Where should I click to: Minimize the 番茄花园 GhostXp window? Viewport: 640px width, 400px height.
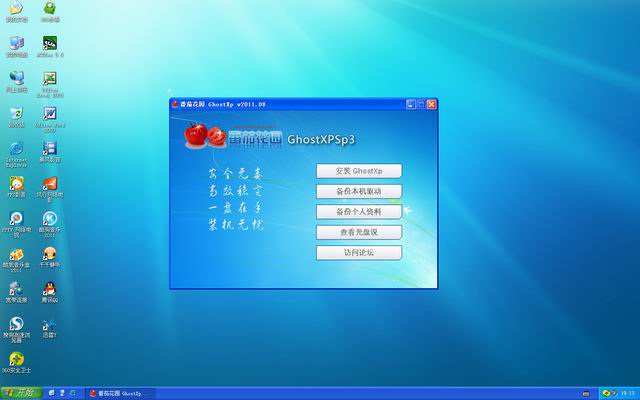(x=411, y=104)
